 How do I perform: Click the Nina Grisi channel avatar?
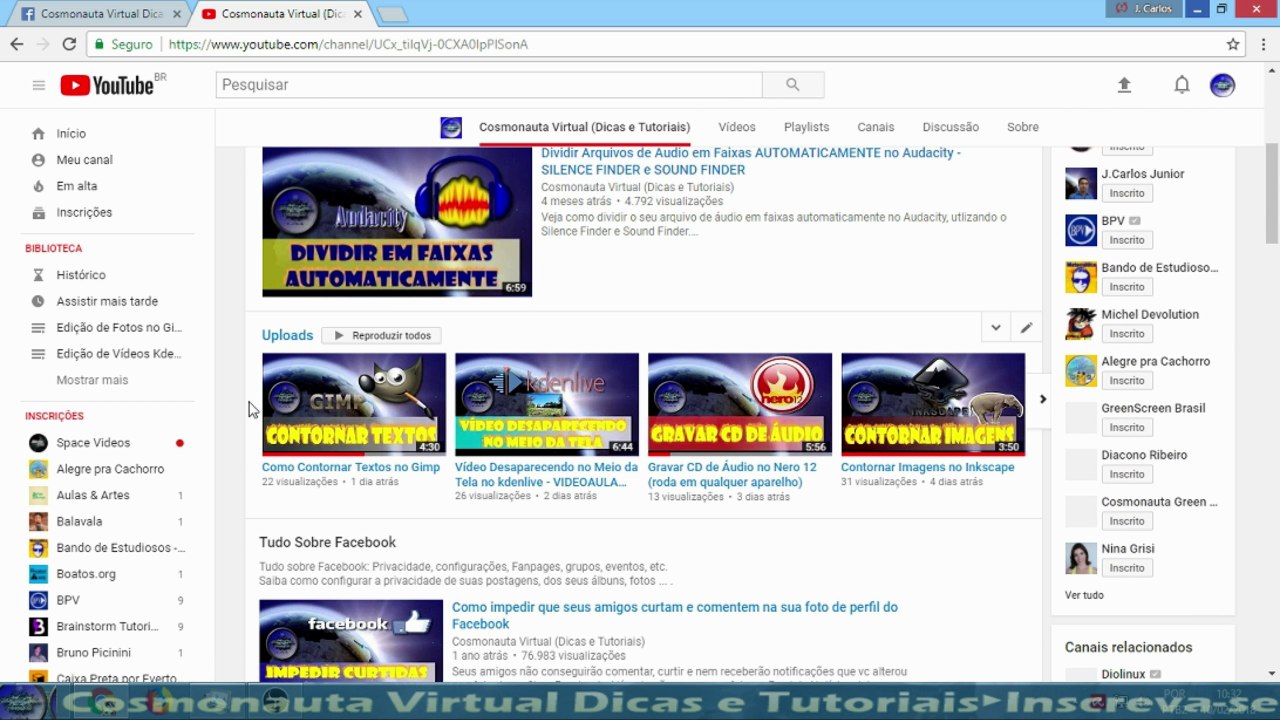[1081, 558]
